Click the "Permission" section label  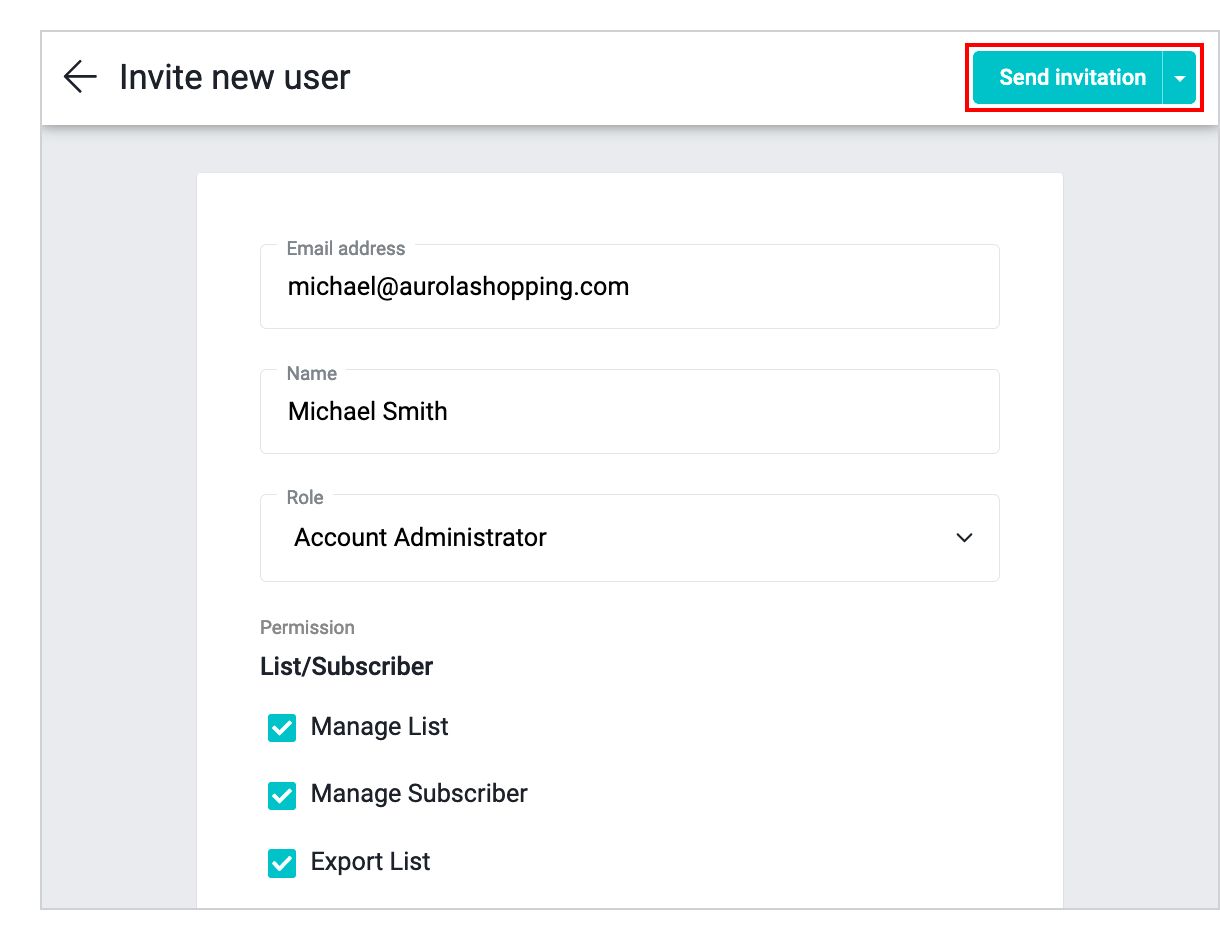307,627
